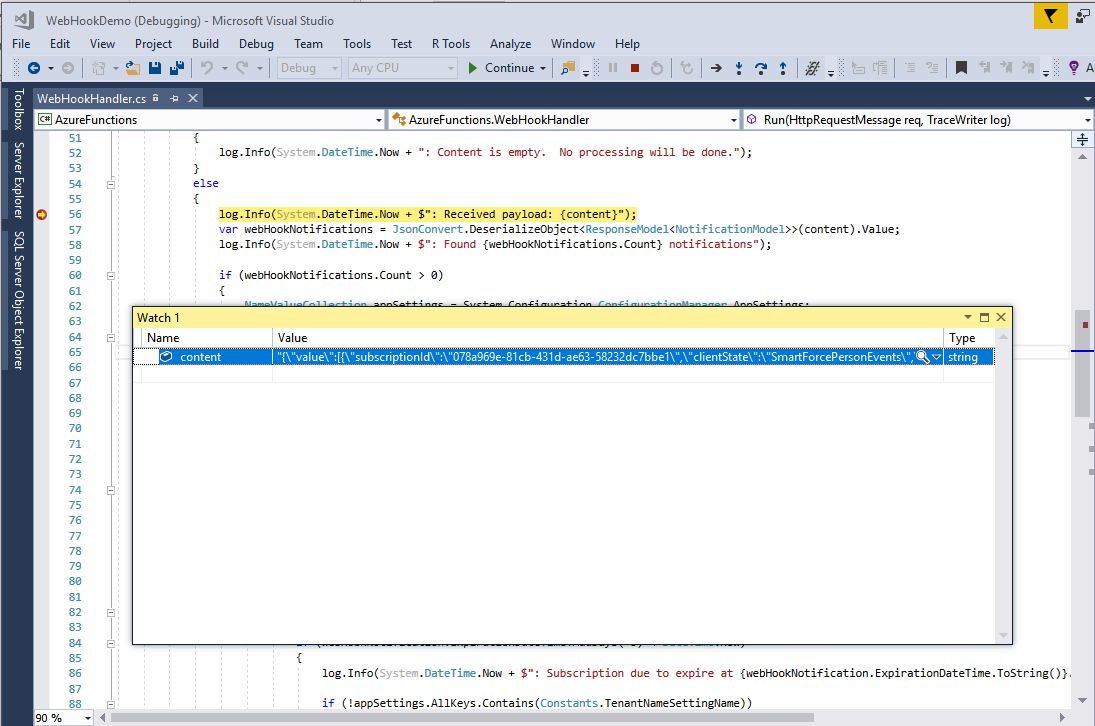This screenshot has height=726, width=1095.
Task: Open the Server Explorer side panel tab
Action: [18, 179]
